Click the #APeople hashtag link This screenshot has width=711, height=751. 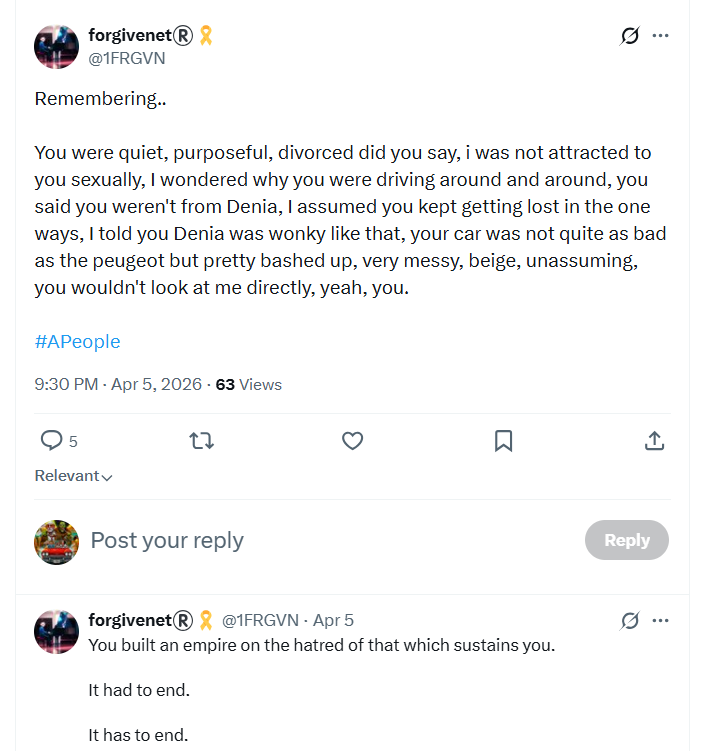coord(78,341)
